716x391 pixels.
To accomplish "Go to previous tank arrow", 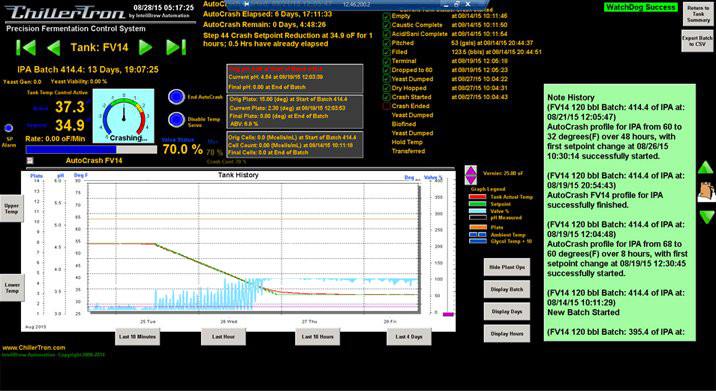I will coord(54,48).
